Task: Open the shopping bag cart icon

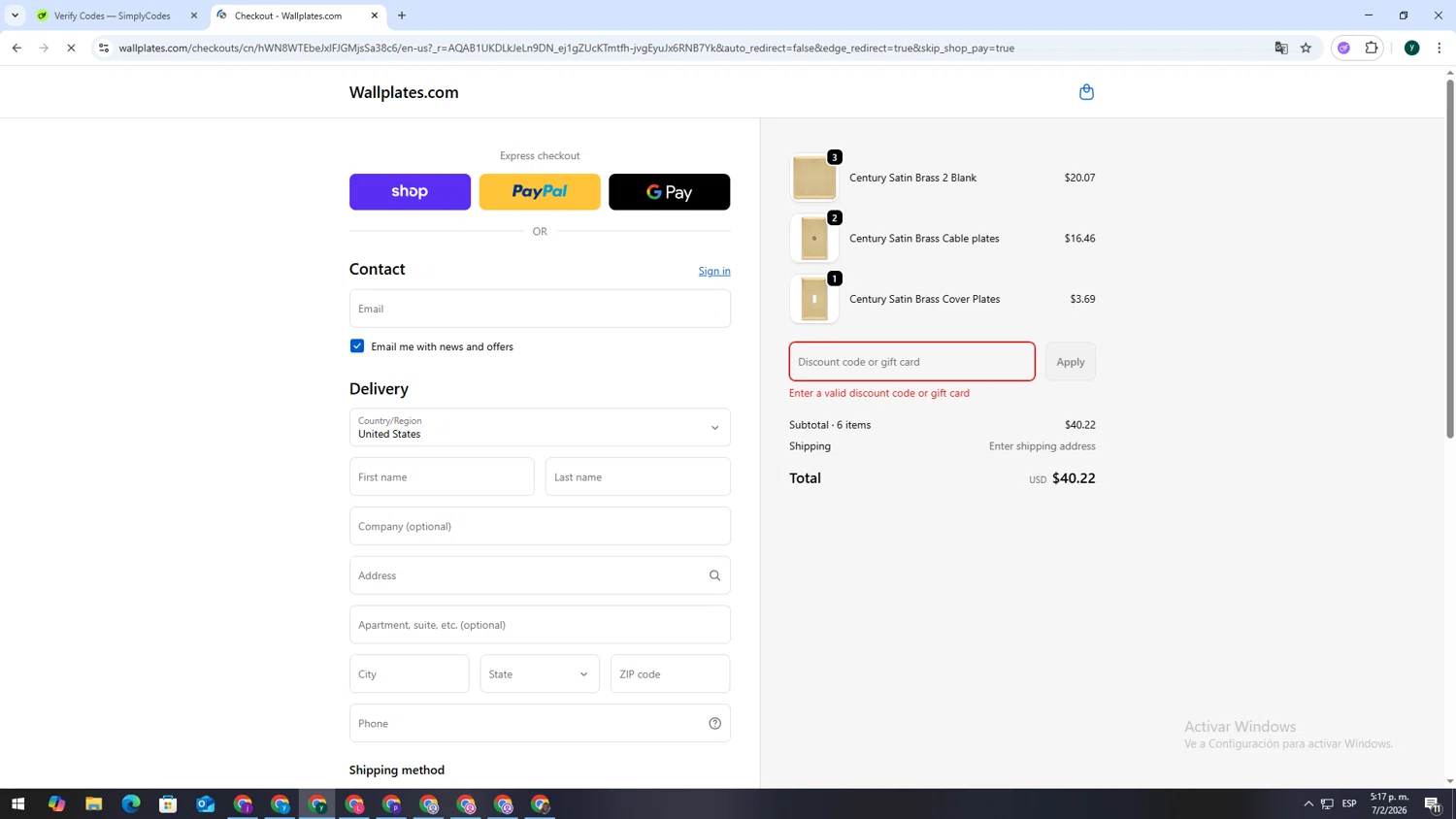Action: pos(1086,92)
